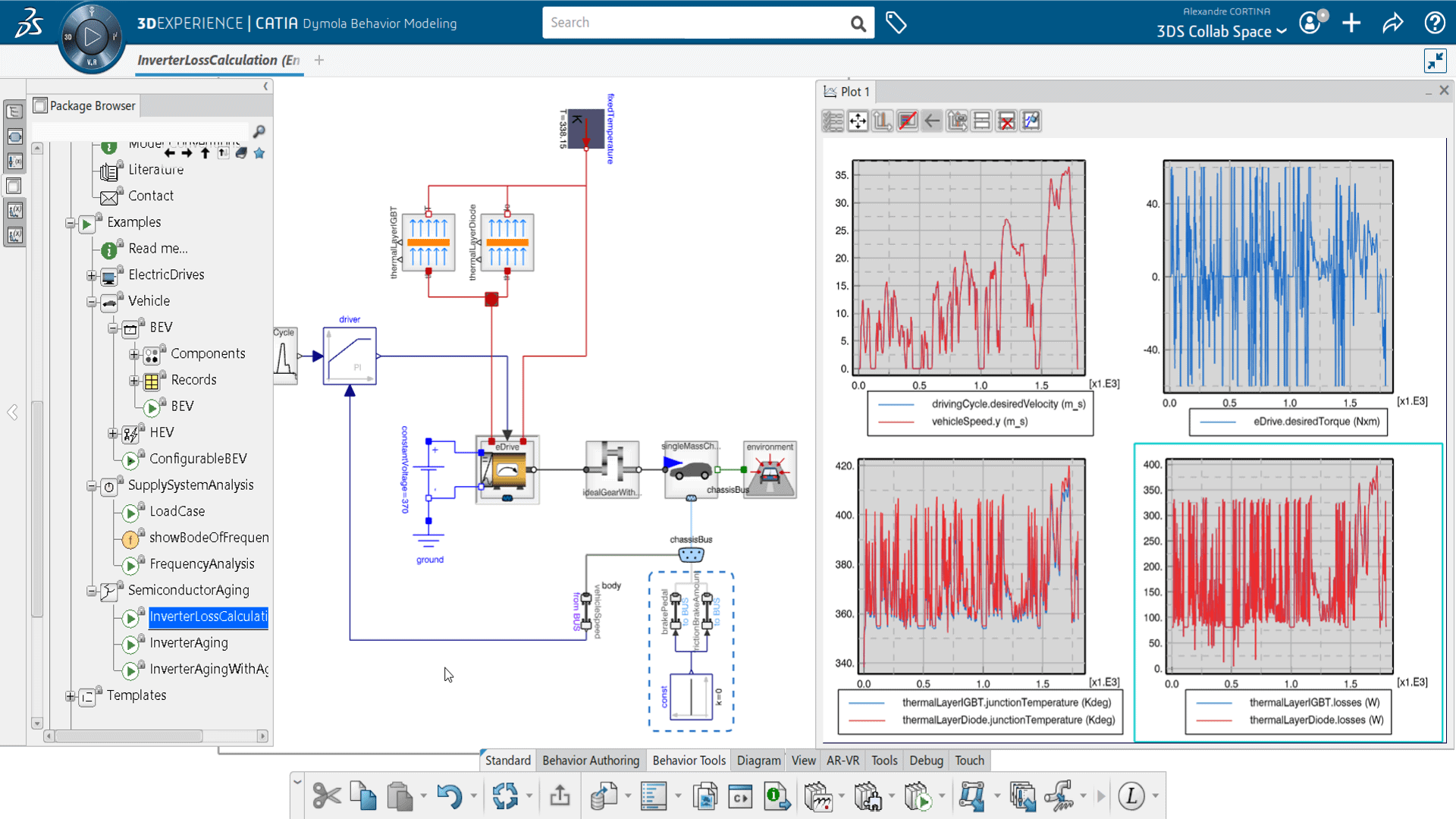The height and width of the screenshot is (819, 1456).
Task: Click the italic L circle icon
Action: click(1131, 796)
